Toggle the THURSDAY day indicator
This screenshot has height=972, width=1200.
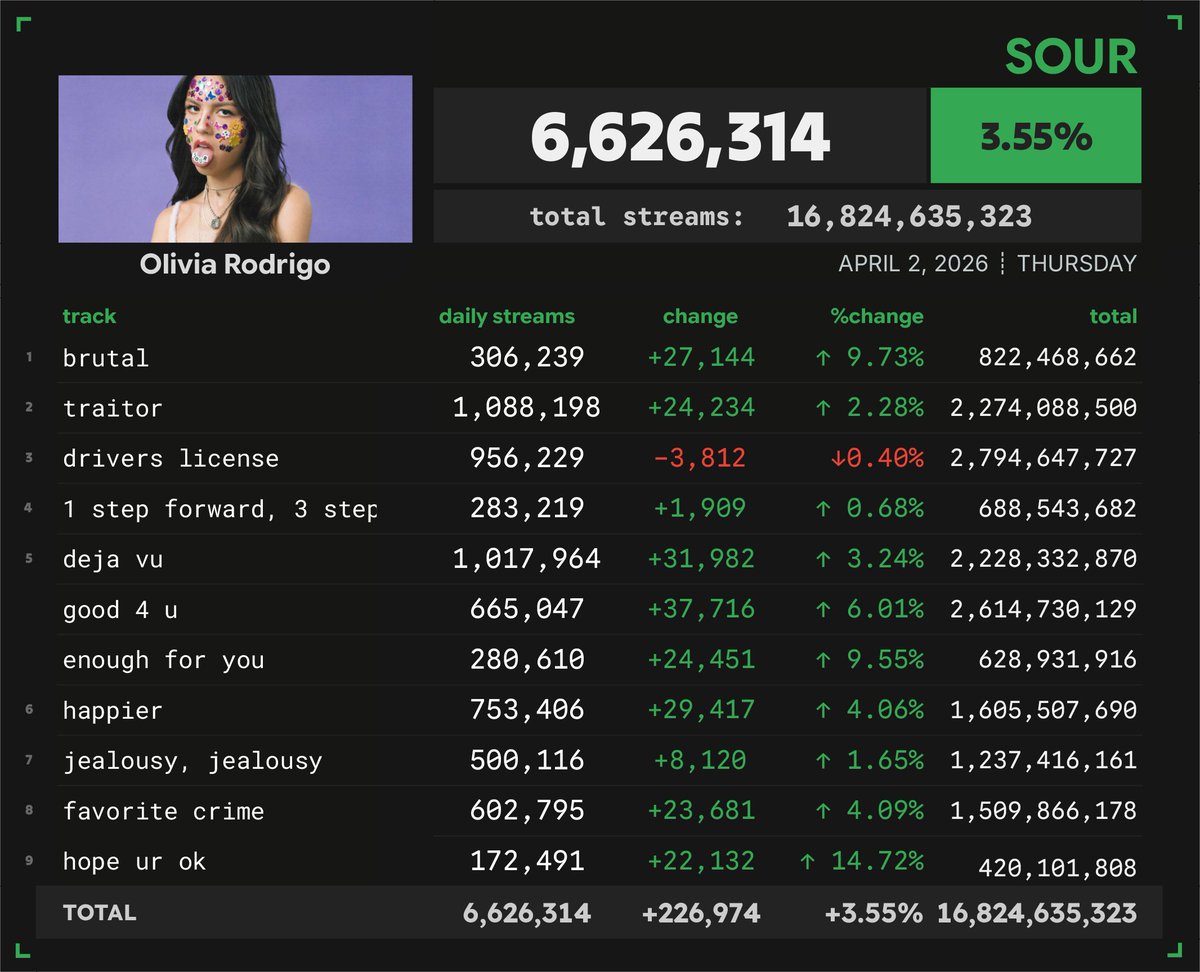point(1076,263)
